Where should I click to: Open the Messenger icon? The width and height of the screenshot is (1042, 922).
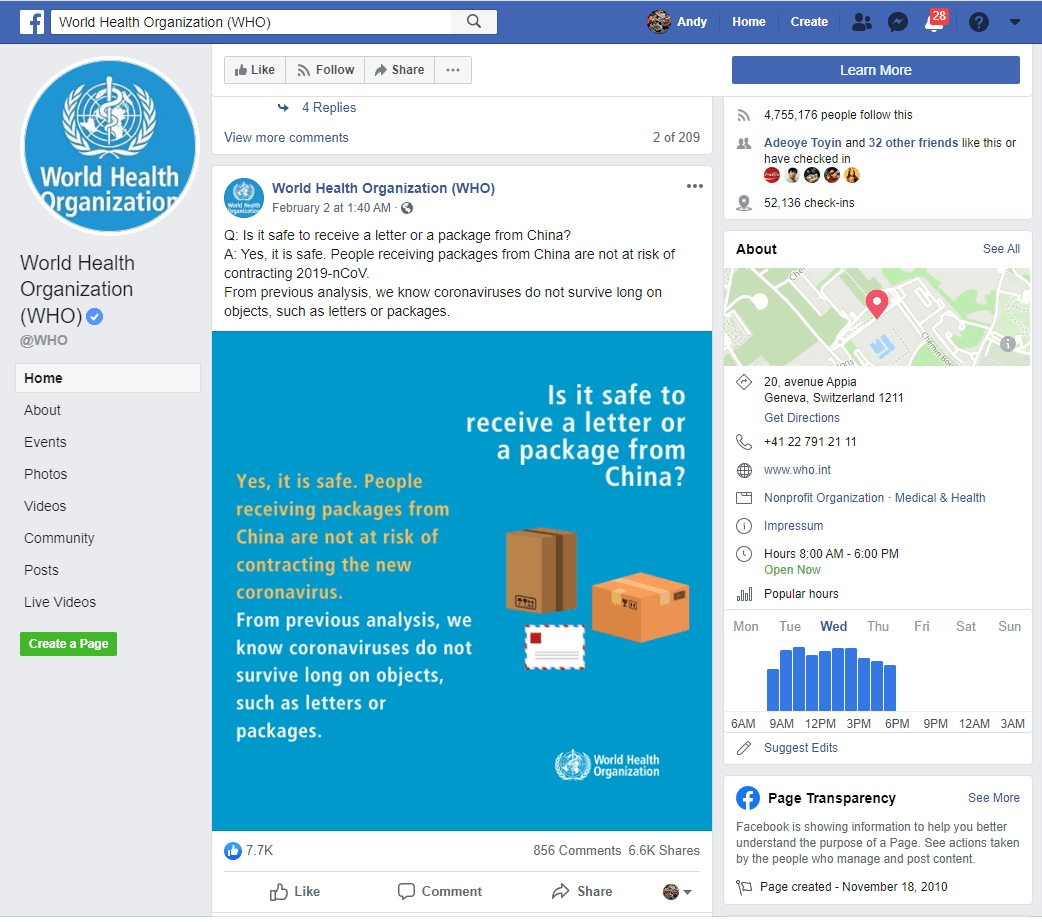tap(898, 22)
